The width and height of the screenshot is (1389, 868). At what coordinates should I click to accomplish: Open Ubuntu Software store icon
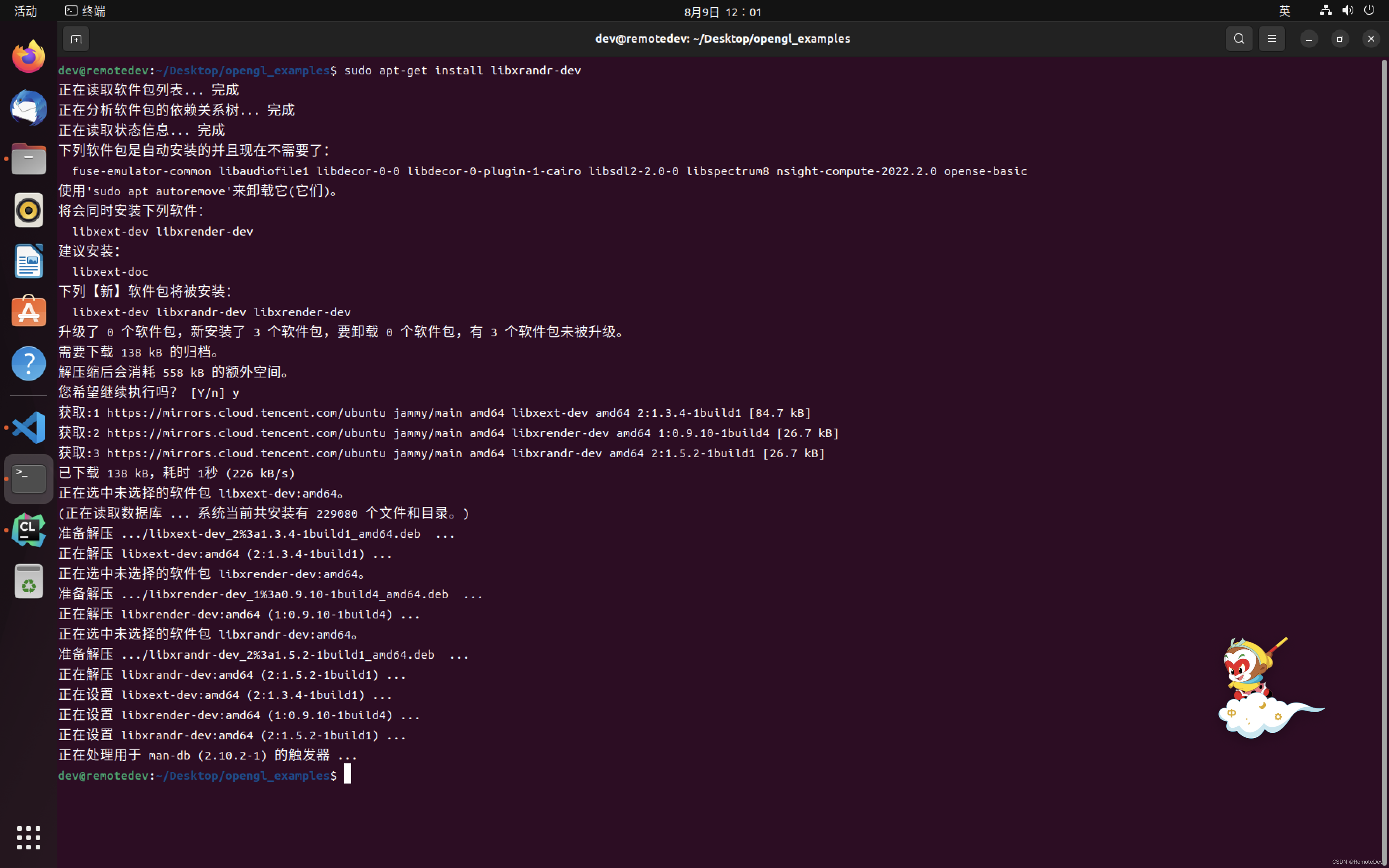[x=29, y=312]
